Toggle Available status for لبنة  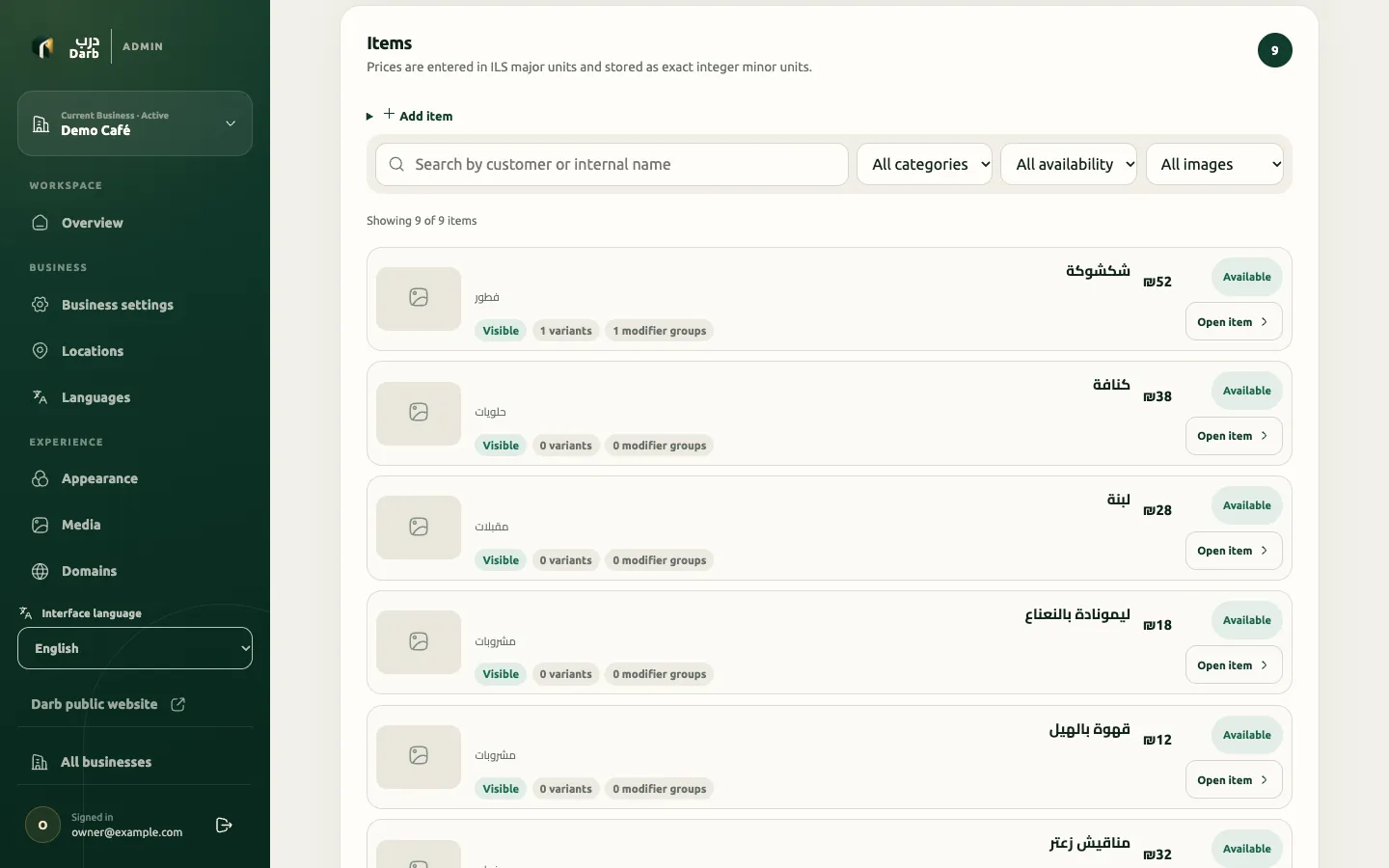pos(1247,505)
